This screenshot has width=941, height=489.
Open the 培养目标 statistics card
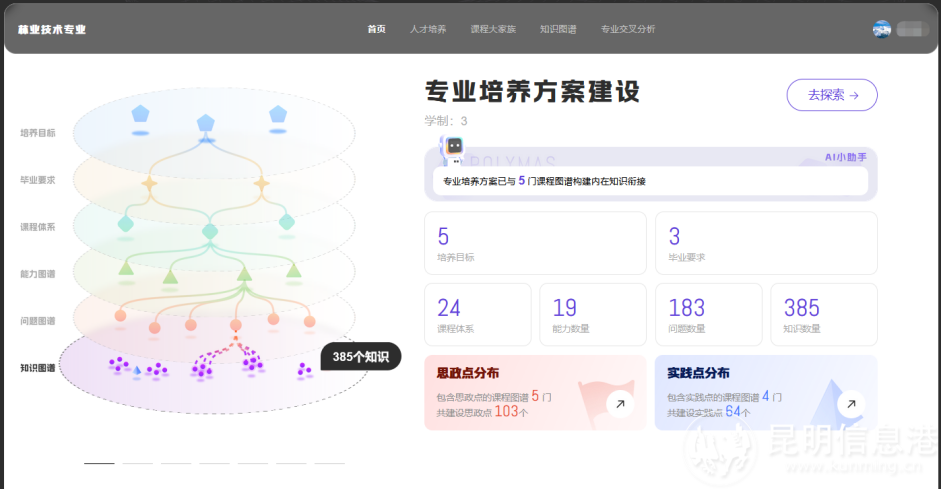535,243
